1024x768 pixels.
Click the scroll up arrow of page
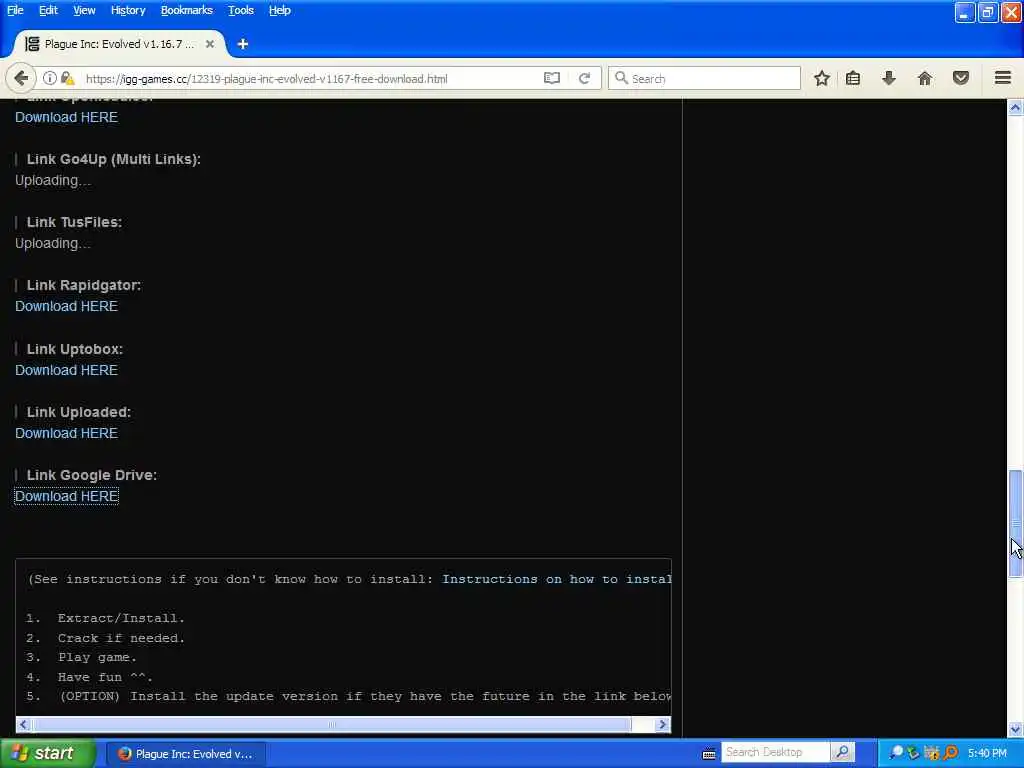click(x=1015, y=107)
